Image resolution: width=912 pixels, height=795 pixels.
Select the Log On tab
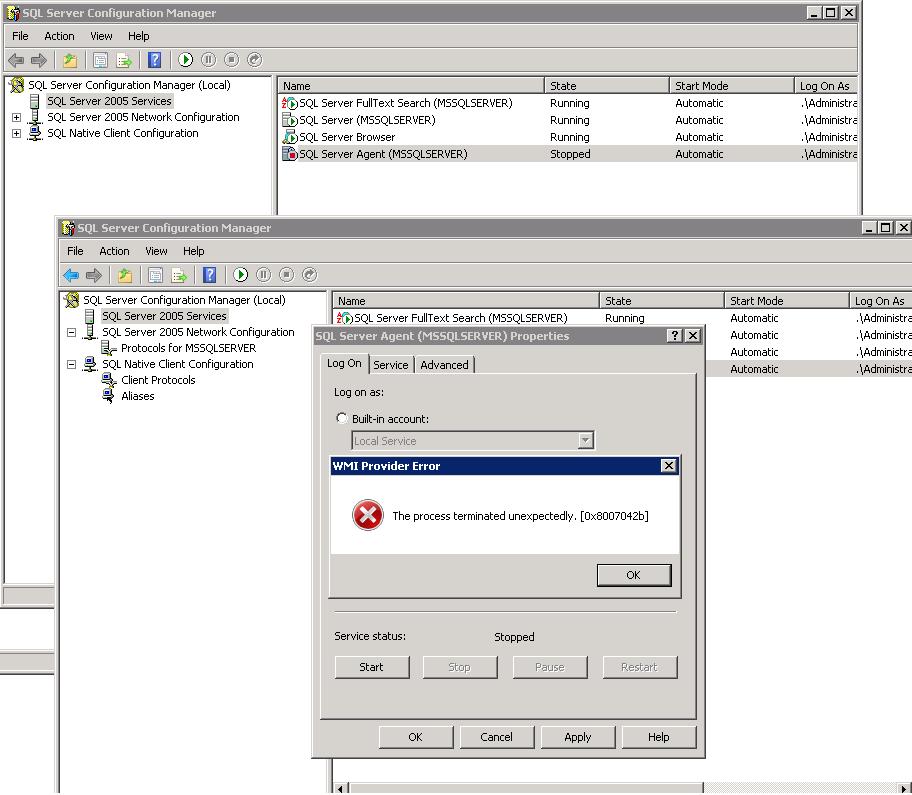pyautogui.click(x=344, y=363)
